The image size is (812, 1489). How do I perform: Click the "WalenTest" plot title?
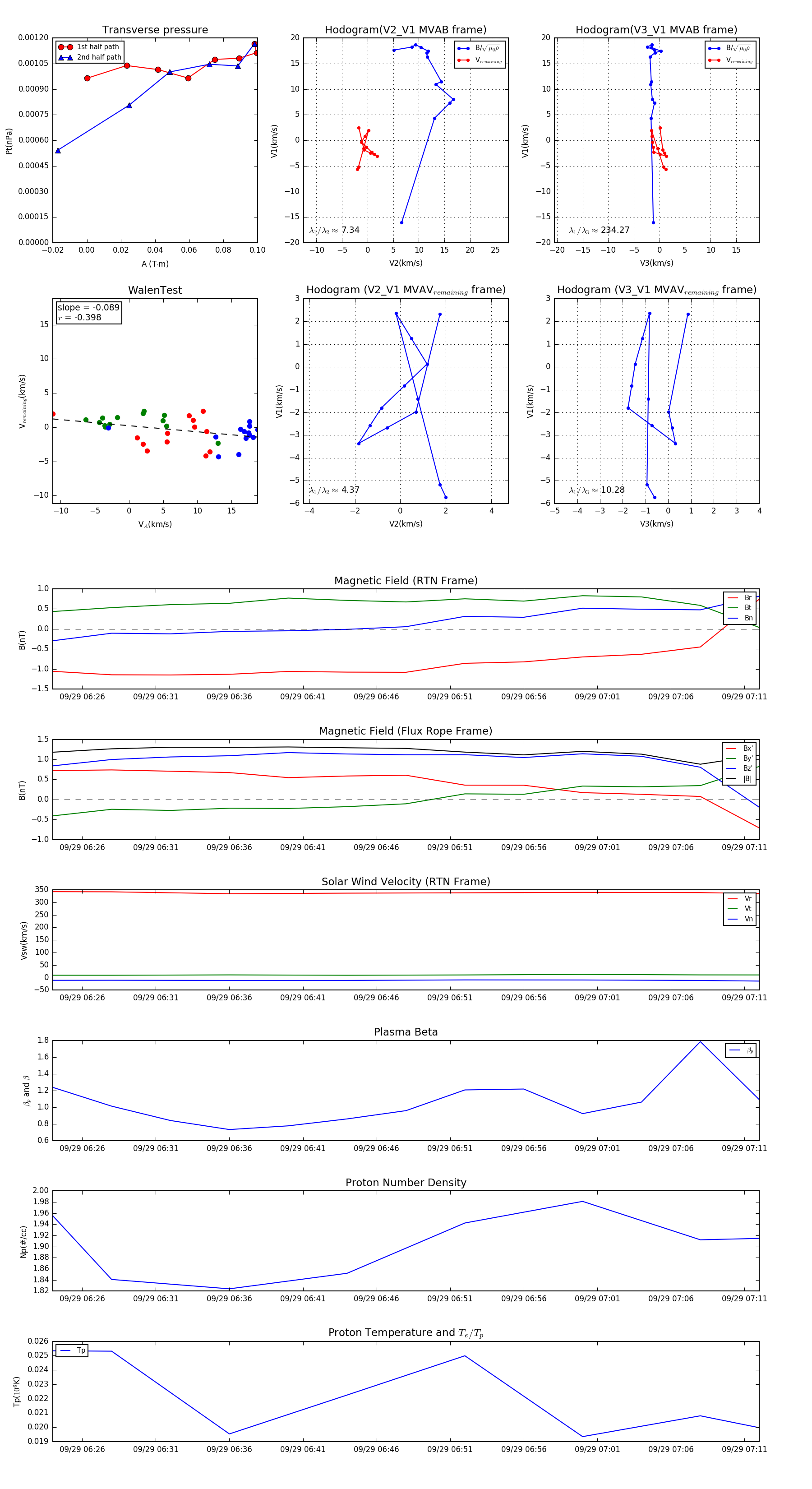pyautogui.click(x=155, y=290)
